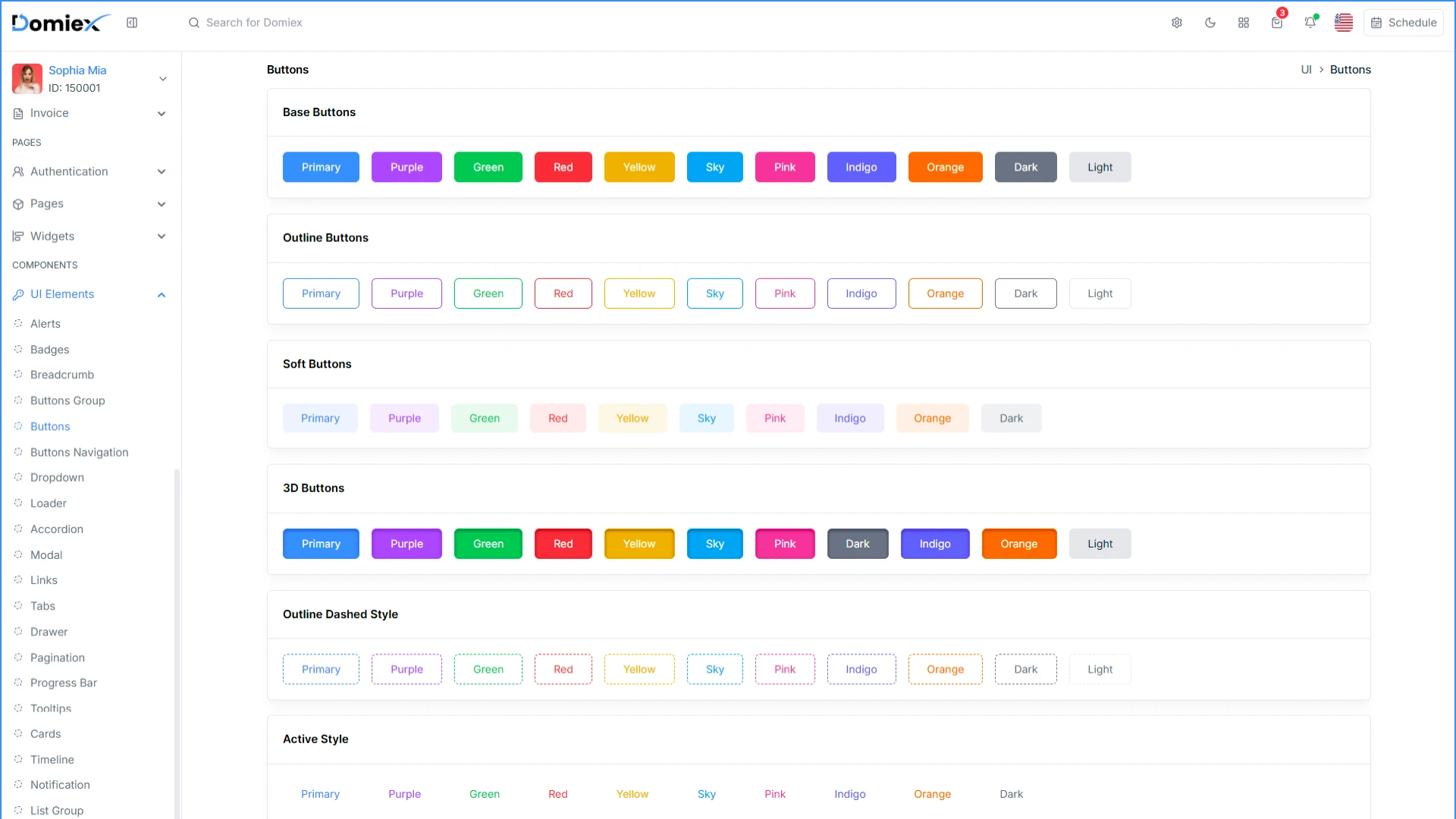Click the base Orange button
1456x819 pixels.
[x=945, y=168]
